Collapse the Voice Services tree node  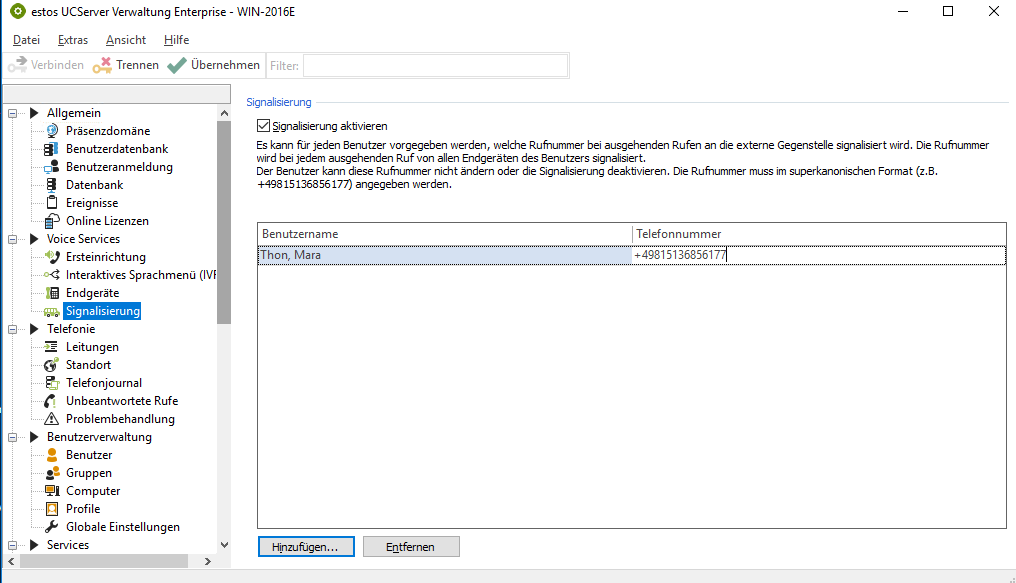(x=14, y=239)
